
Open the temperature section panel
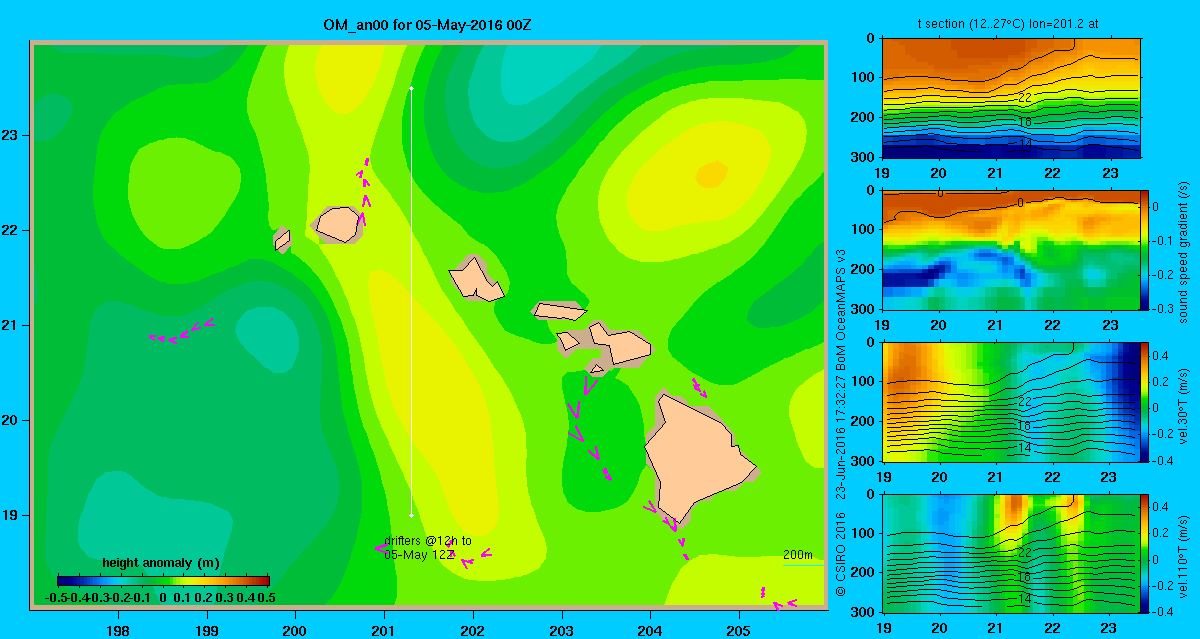(x=1011, y=98)
